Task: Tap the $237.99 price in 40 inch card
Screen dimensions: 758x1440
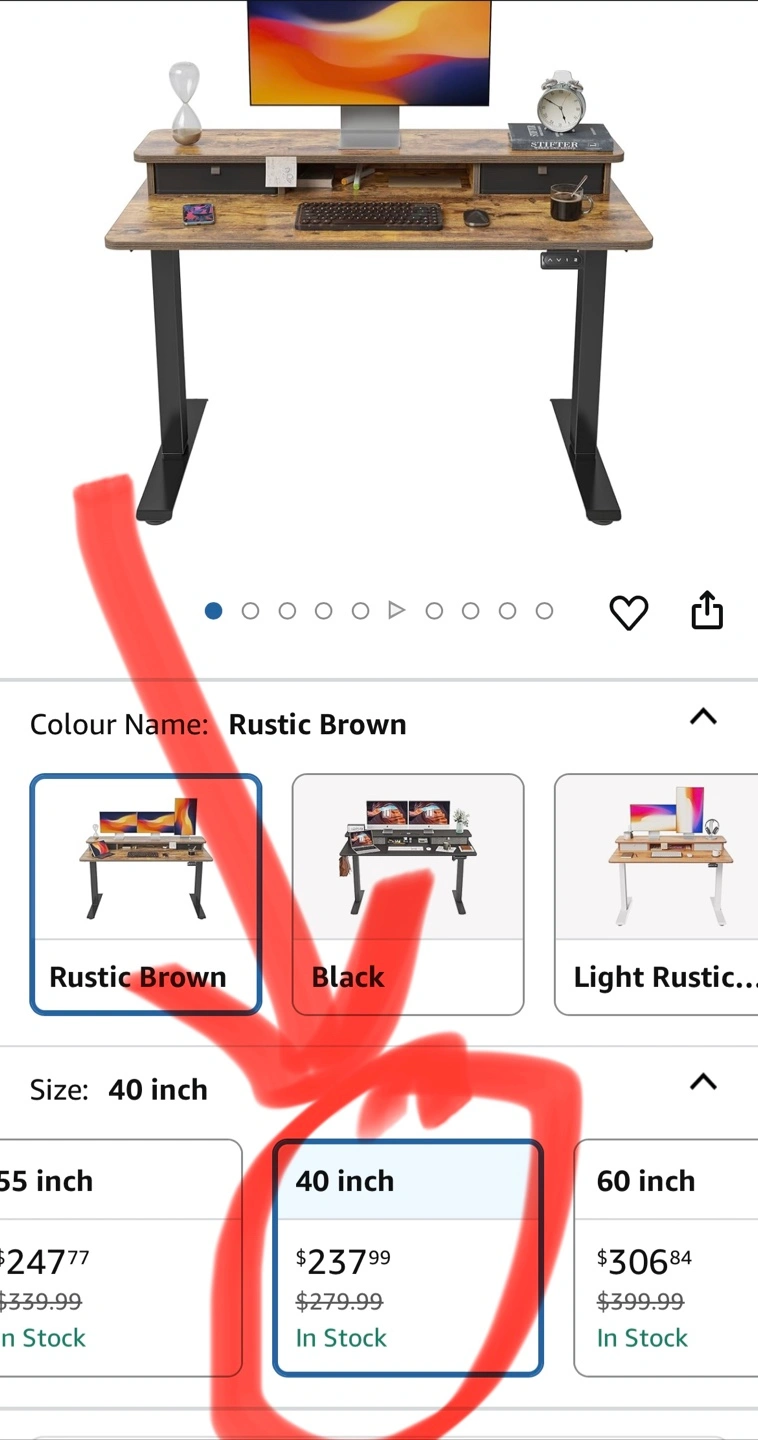Action: (x=343, y=1262)
